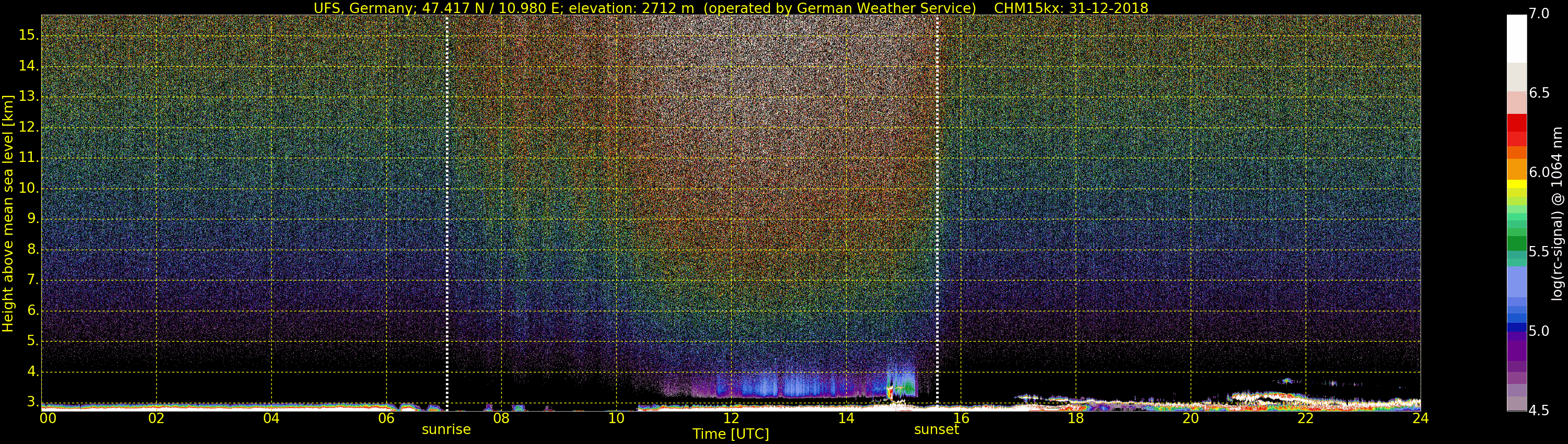Click the '5.0' colorbar tick value

(1539, 331)
